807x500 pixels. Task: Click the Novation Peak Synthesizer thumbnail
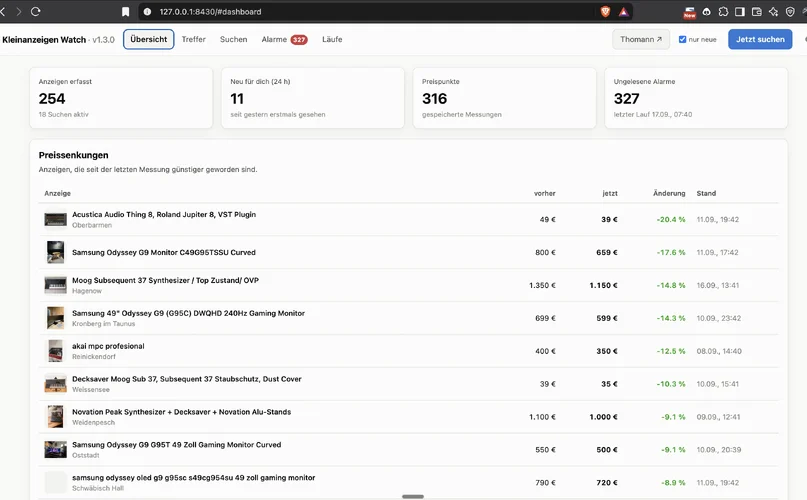click(55, 417)
